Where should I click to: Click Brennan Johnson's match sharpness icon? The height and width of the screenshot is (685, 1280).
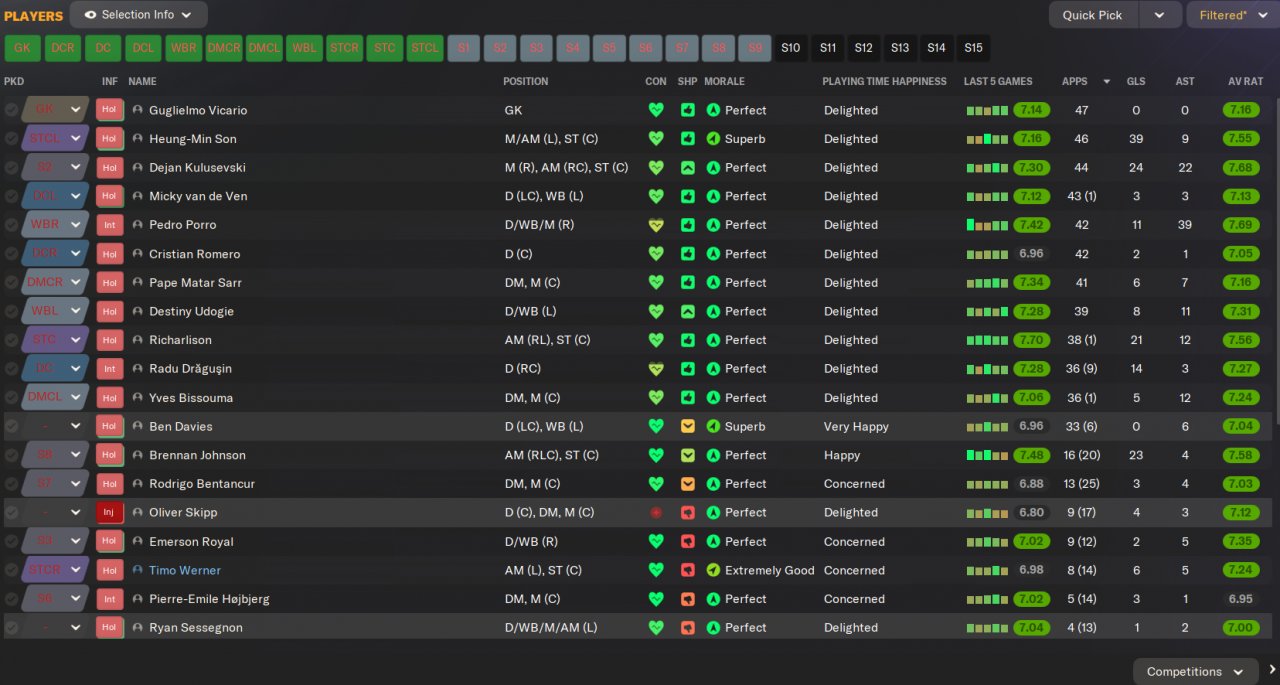tap(687, 455)
